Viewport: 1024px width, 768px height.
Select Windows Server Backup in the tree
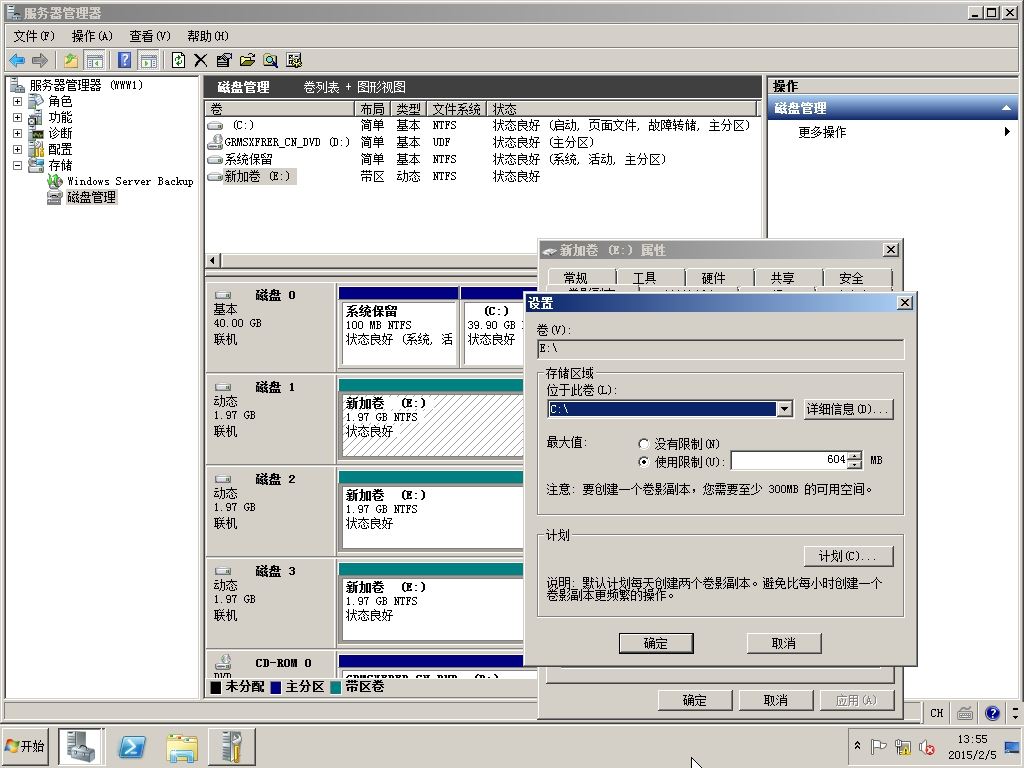point(130,182)
